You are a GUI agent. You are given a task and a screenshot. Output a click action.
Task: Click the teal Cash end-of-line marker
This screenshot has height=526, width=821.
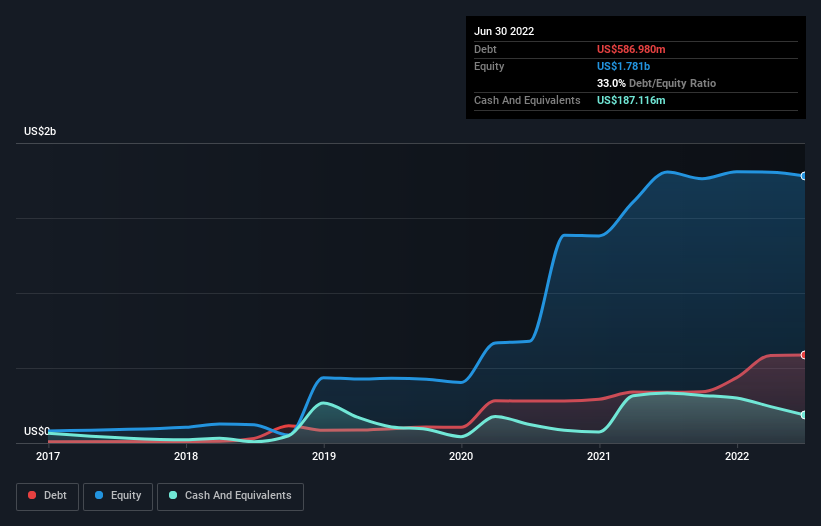click(x=804, y=415)
